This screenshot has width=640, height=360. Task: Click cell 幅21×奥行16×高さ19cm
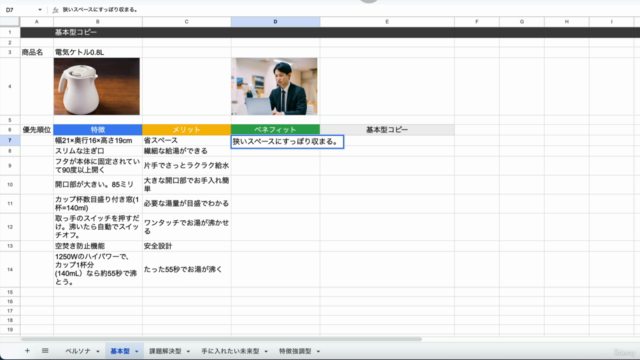pos(98,140)
